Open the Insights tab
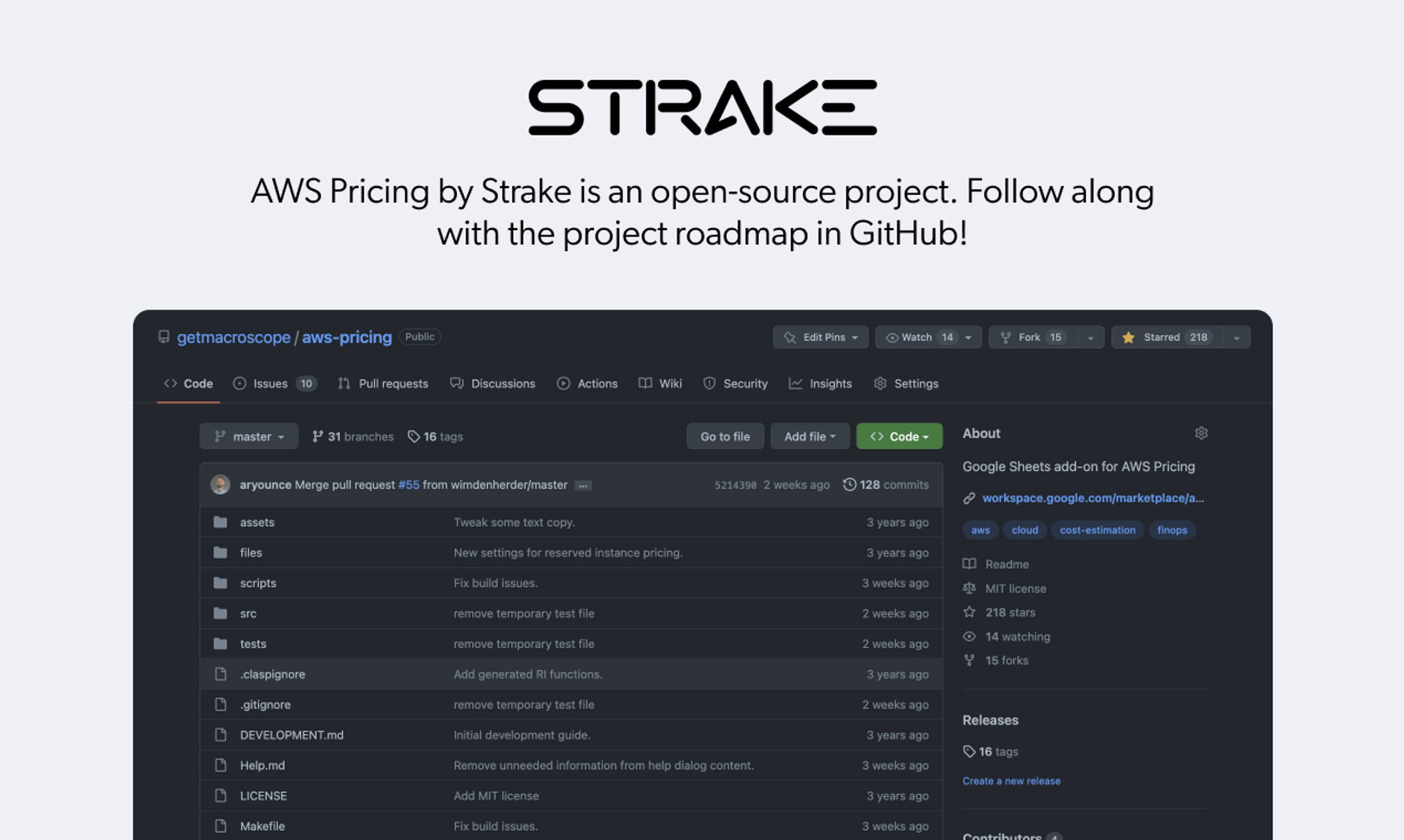 coord(821,384)
